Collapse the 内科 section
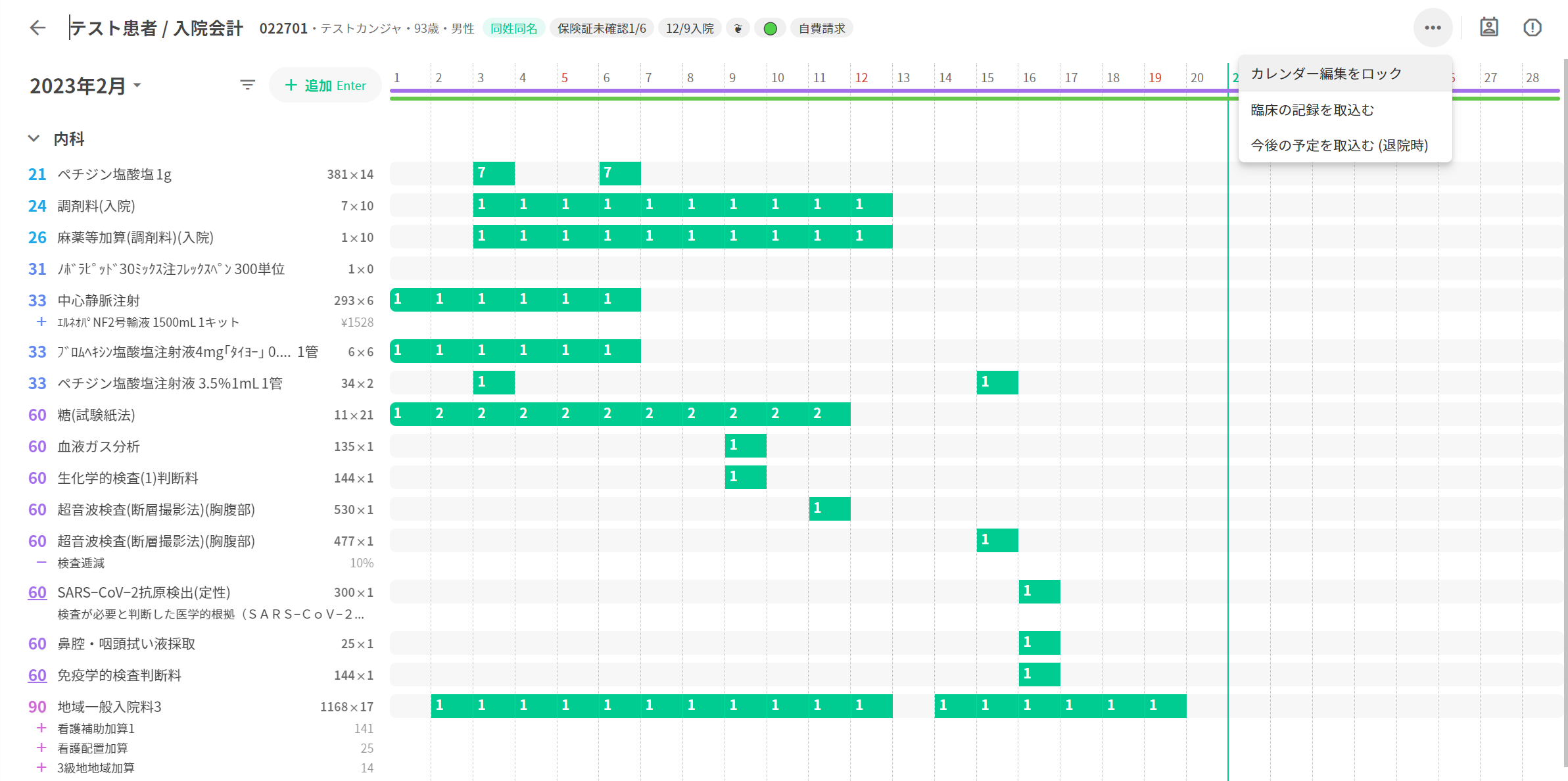This screenshot has height=781, width=1568. point(34,139)
